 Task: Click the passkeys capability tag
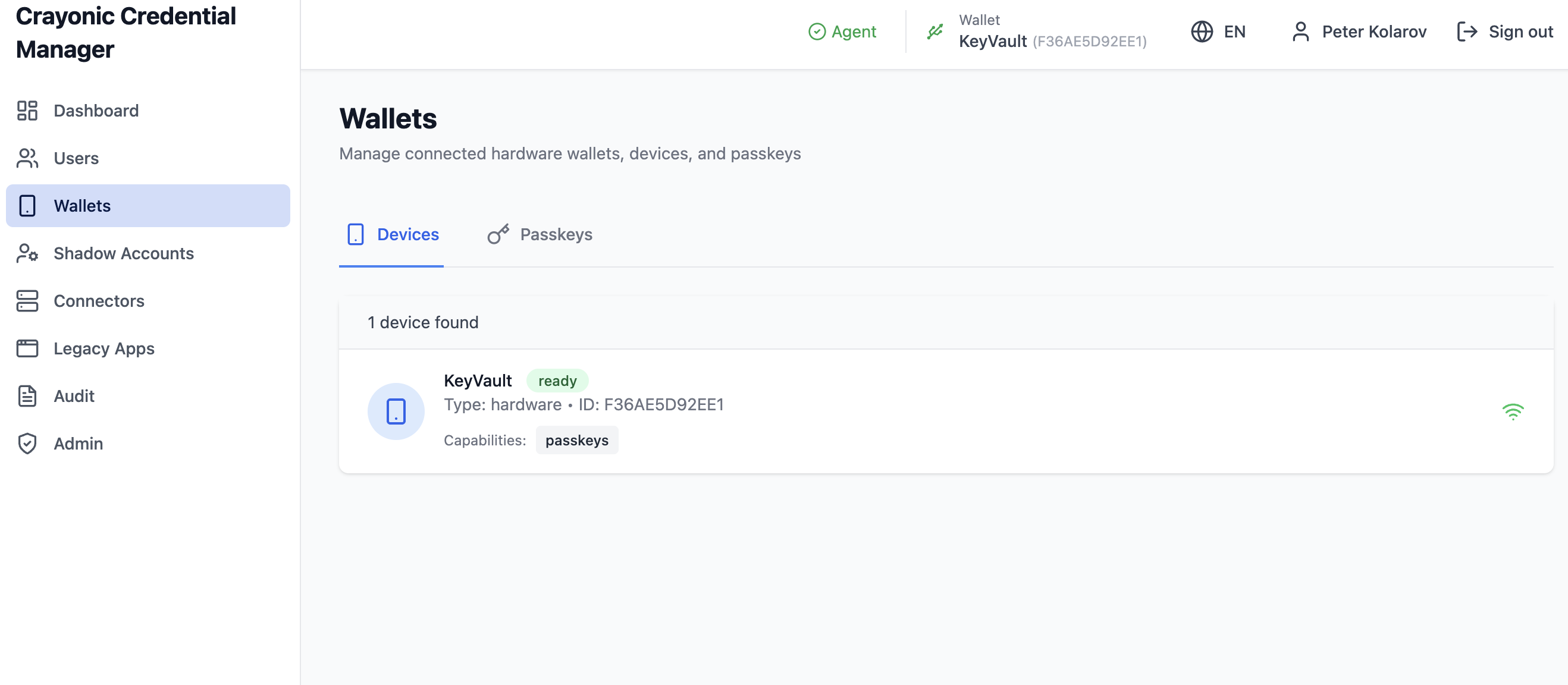click(576, 441)
